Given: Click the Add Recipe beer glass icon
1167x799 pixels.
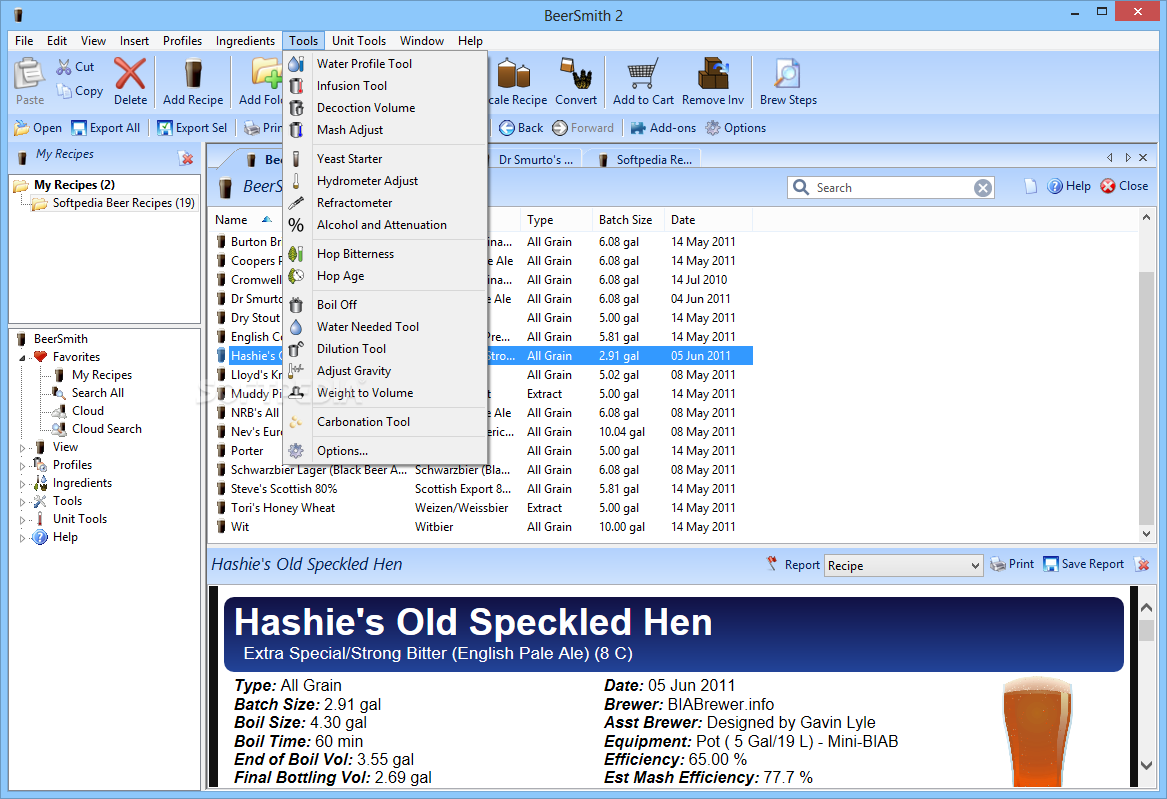Looking at the screenshot, I should pos(193,74).
